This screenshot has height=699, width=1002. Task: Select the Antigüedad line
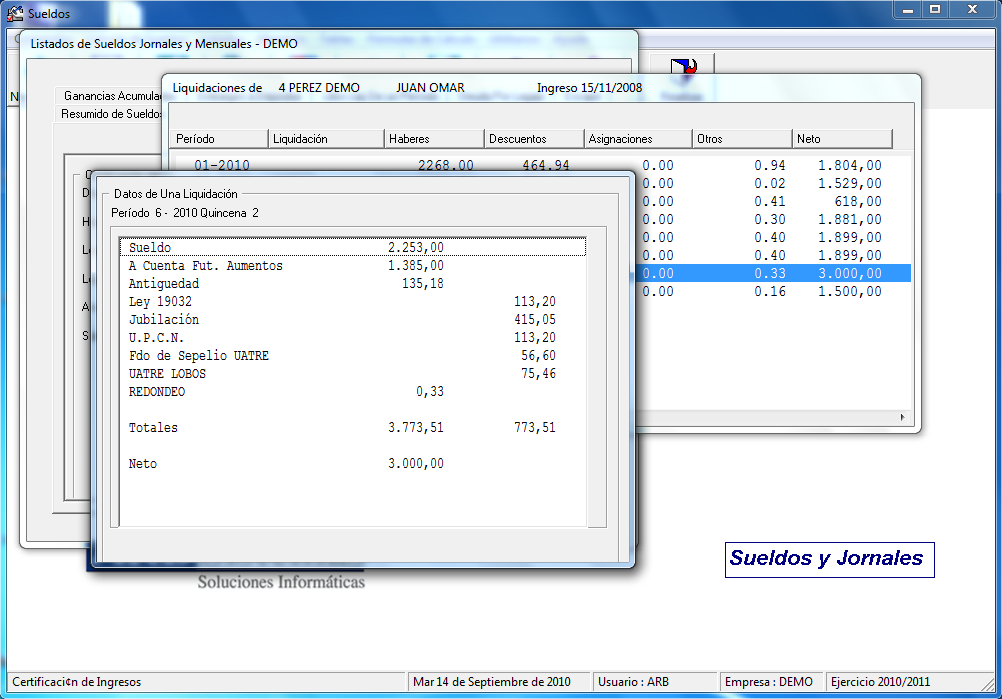[353, 283]
